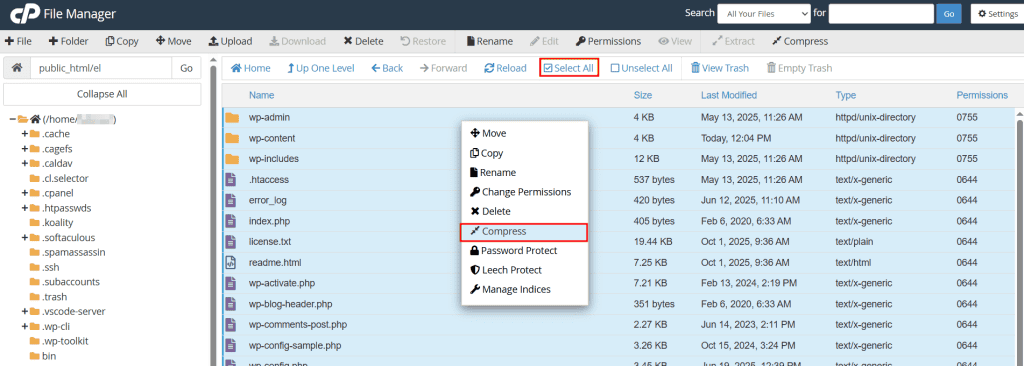Viewport: 1024px width, 366px height.
Task: Open the All Your Files search dropdown
Action: tap(763, 14)
